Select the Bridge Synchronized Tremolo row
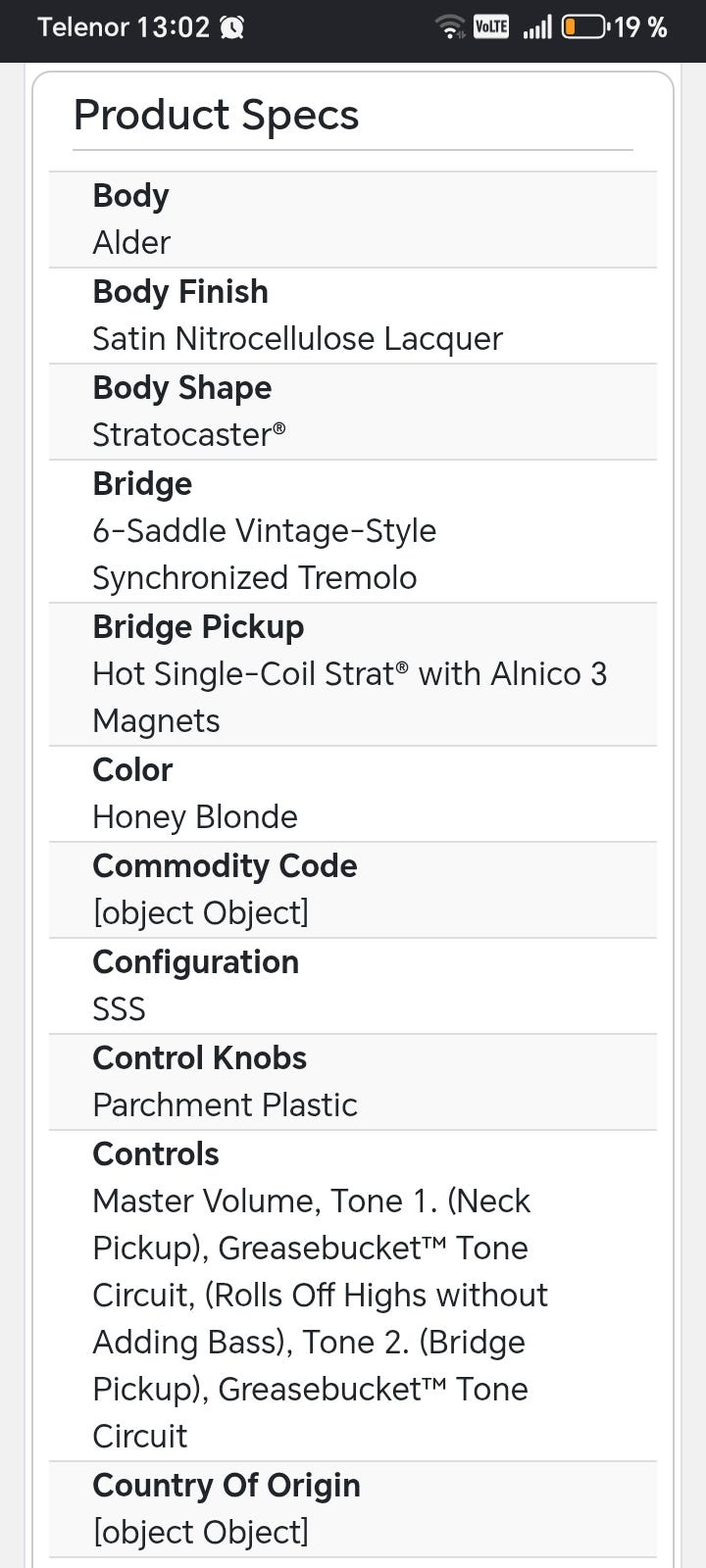Viewport: 706px width, 1568px height. [x=353, y=531]
